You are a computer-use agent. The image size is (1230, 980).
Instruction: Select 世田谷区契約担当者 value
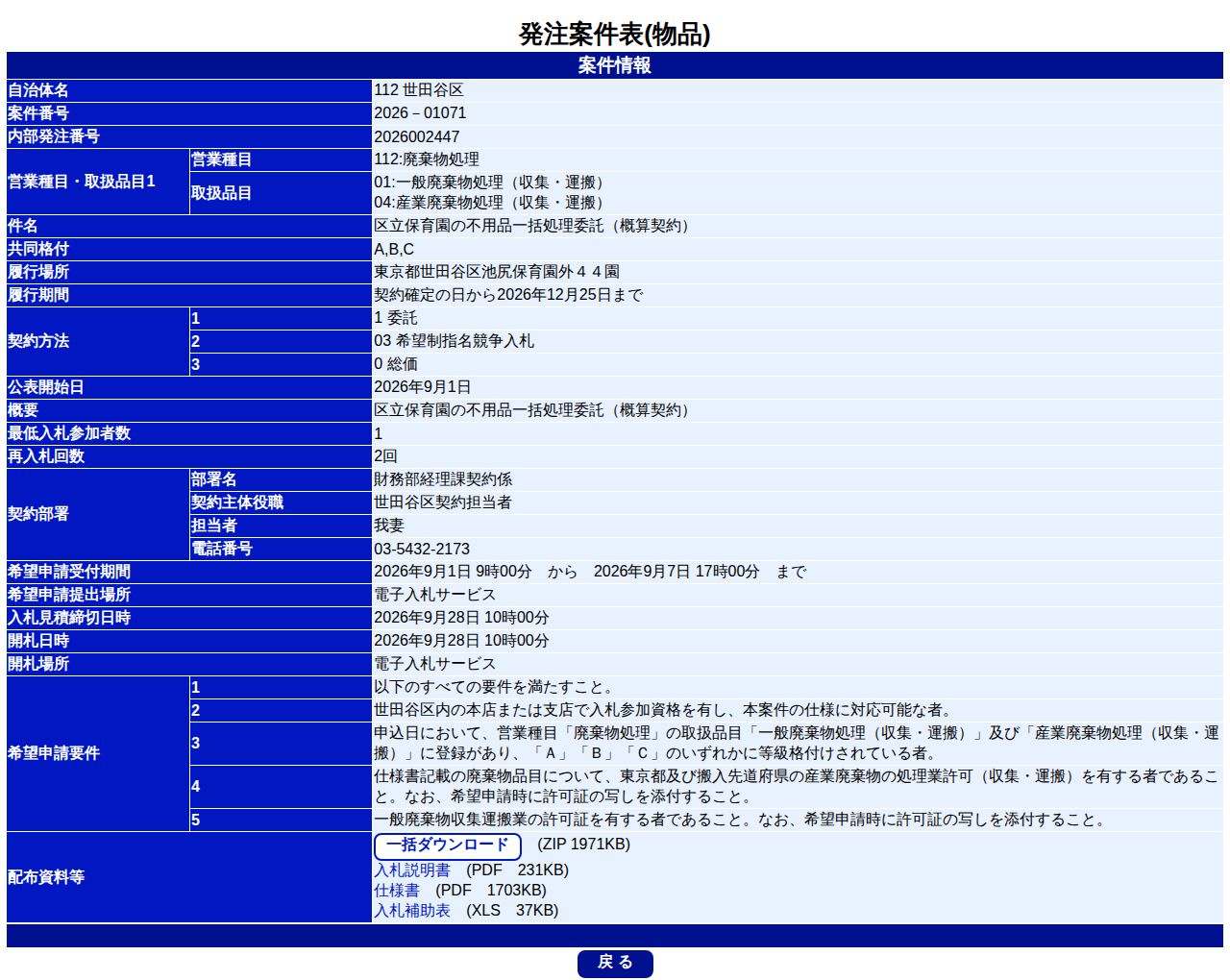click(443, 502)
